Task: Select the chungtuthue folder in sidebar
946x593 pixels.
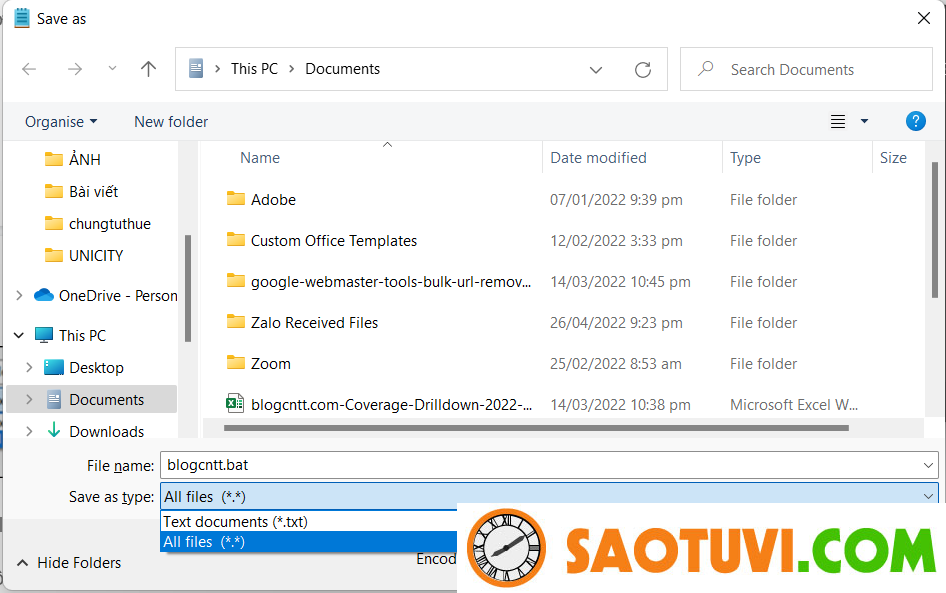Action: pos(98,224)
